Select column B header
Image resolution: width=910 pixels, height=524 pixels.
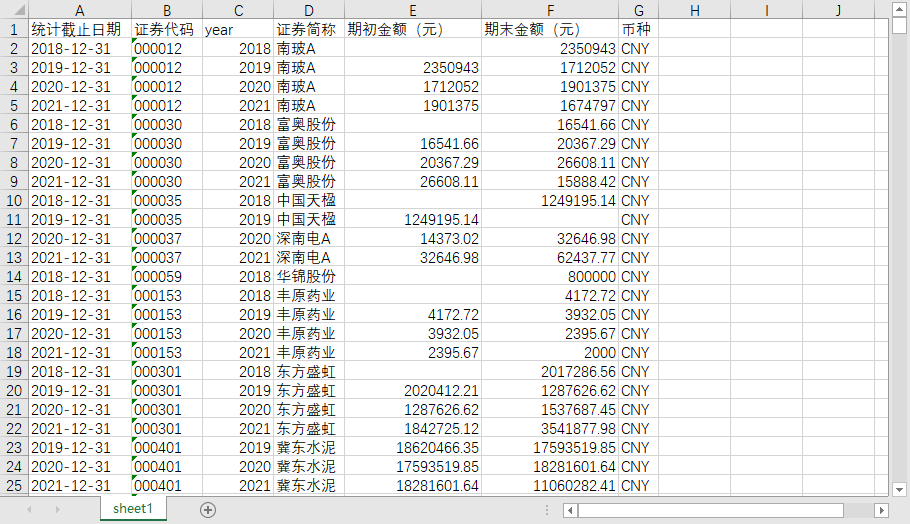coord(166,11)
